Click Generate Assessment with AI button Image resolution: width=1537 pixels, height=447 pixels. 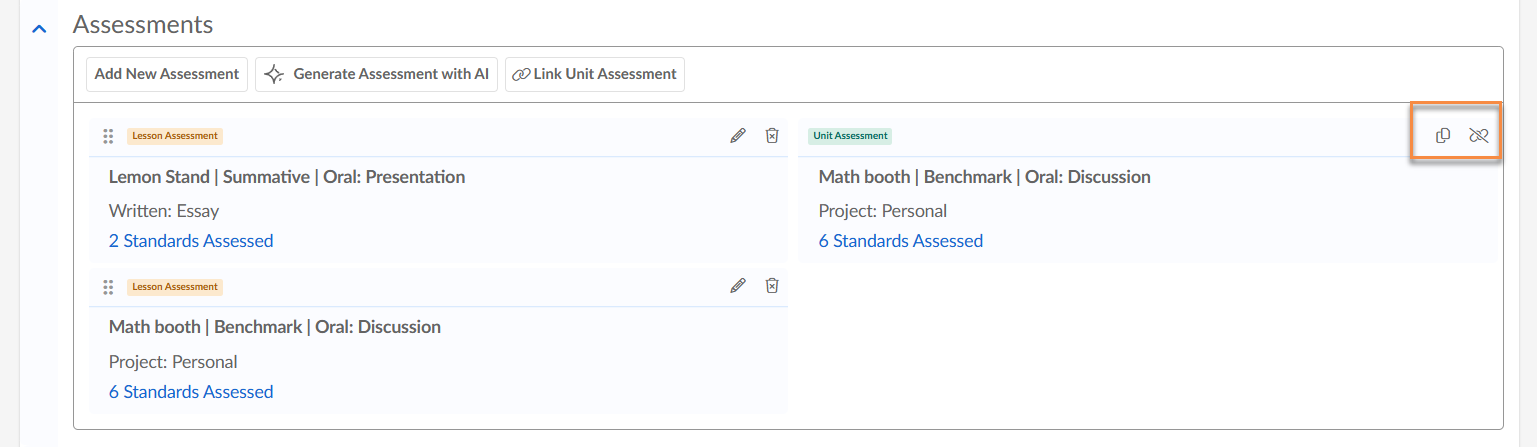tap(377, 74)
